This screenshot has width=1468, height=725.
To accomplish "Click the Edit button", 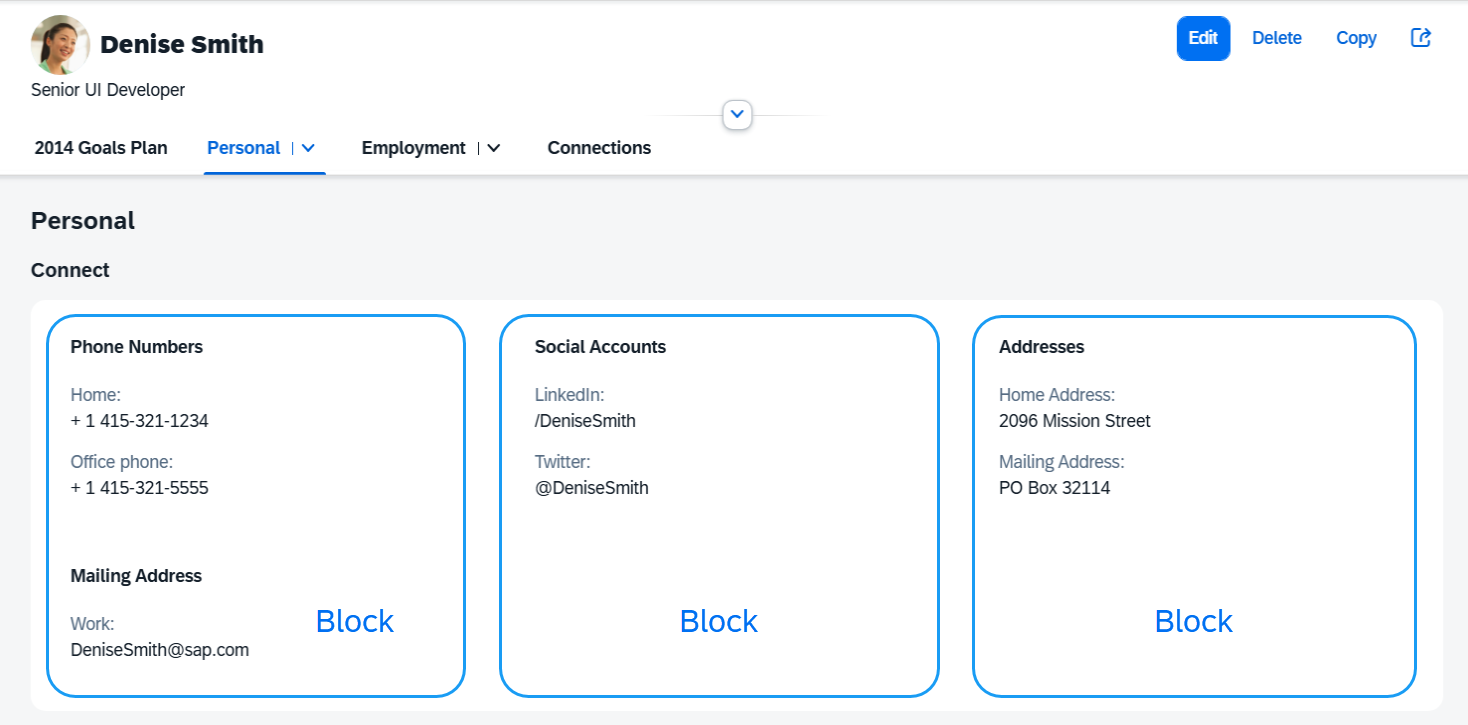I will (x=1203, y=38).
